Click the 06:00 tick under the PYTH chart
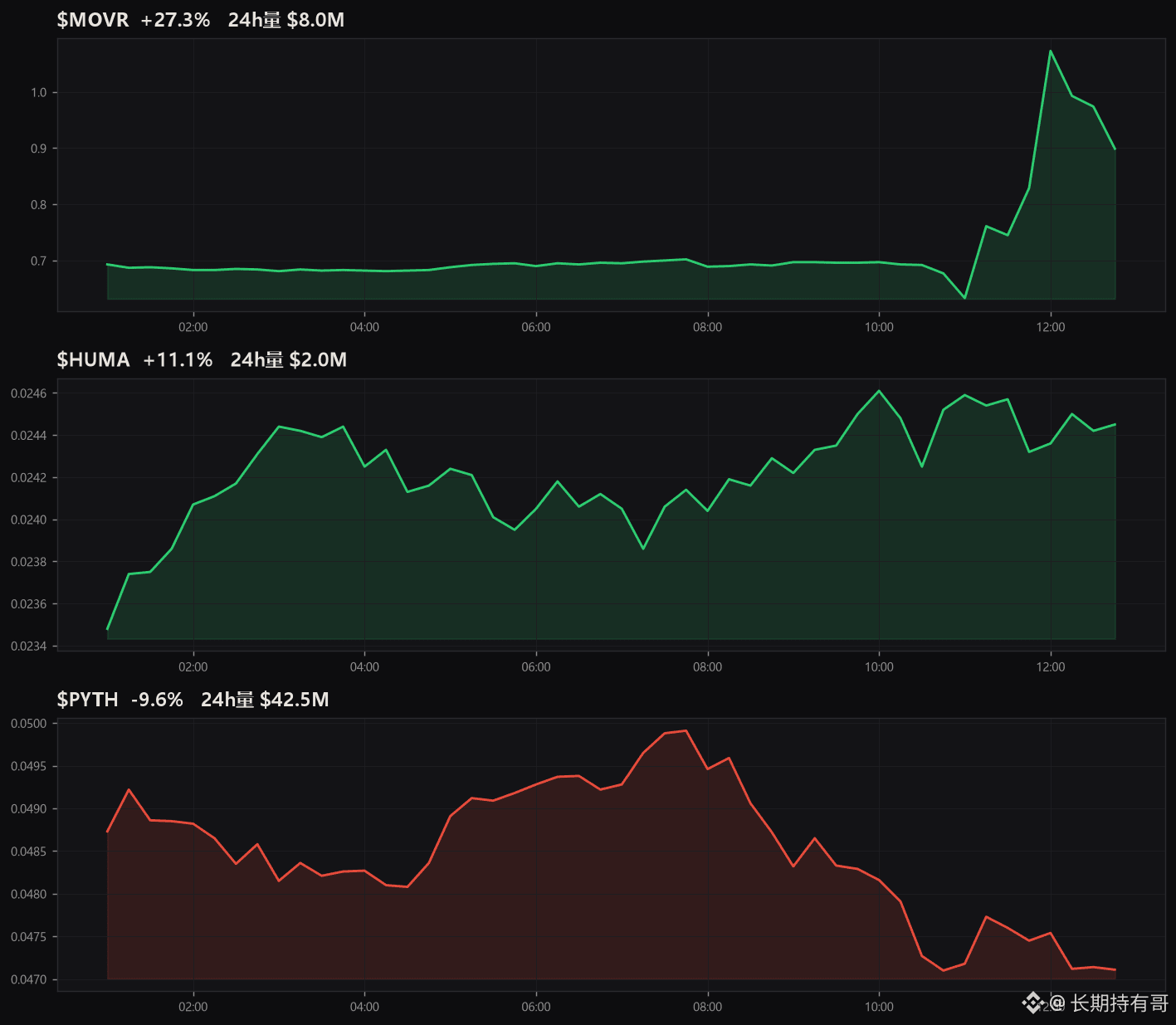This screenshot has width=1176, height=1025. click(536, 1007)
